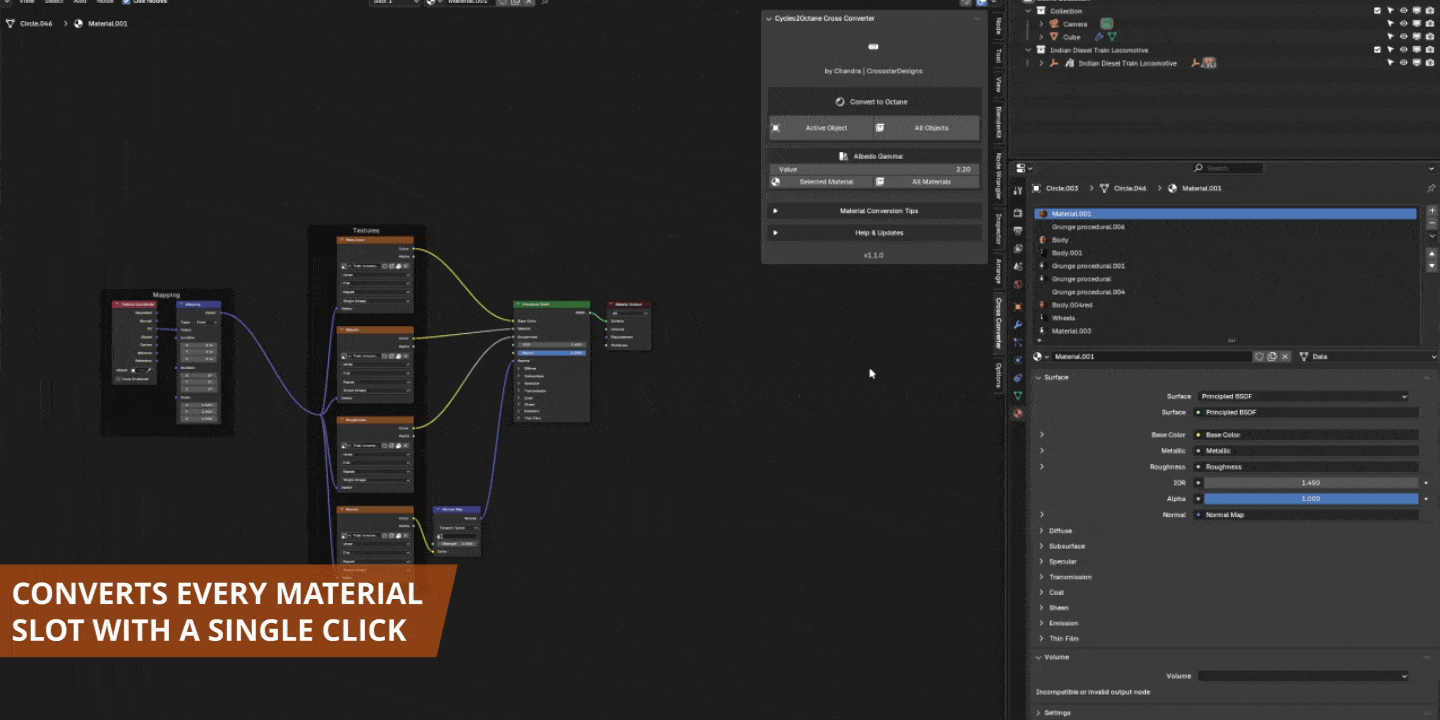Expand the Material Conversion Tips section
Screen dimensions: 1440x720
[875, 210]
